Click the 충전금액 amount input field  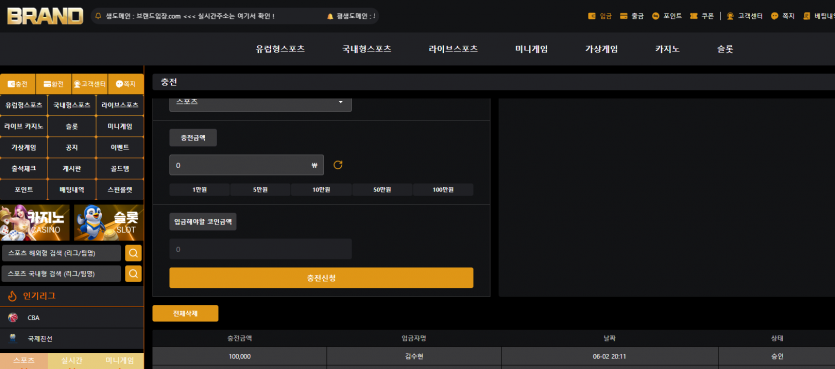[247, 165]
